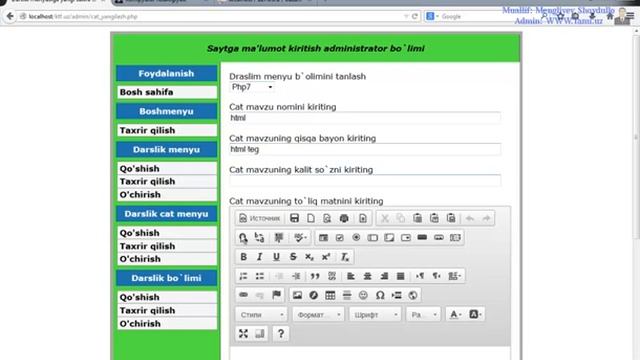Insert a hidden field form icon

click(455, 238)
